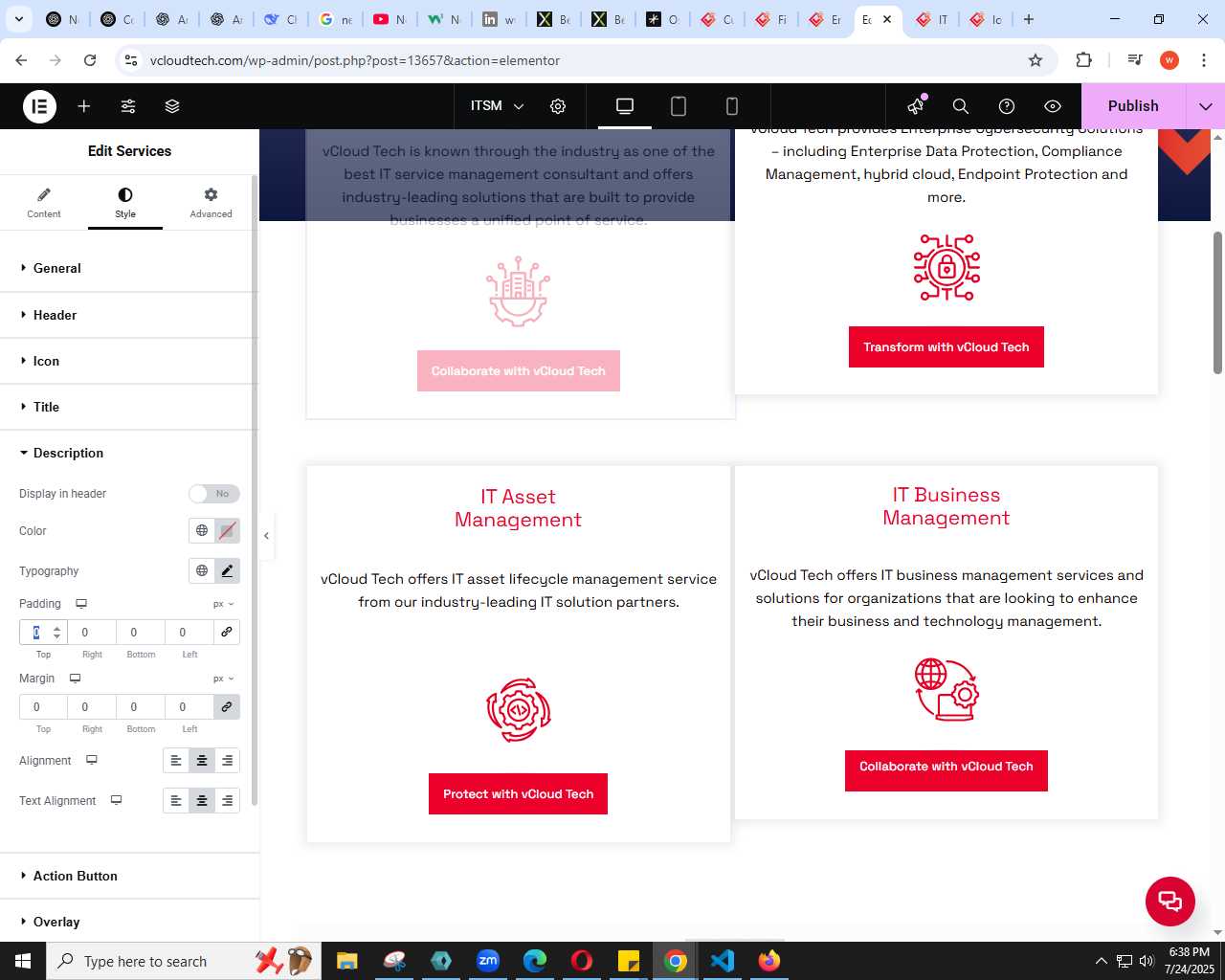This screenshot has height=980, width=1225.
Task: Click the Padding Bottom input field
Action: tap(141, 632)
